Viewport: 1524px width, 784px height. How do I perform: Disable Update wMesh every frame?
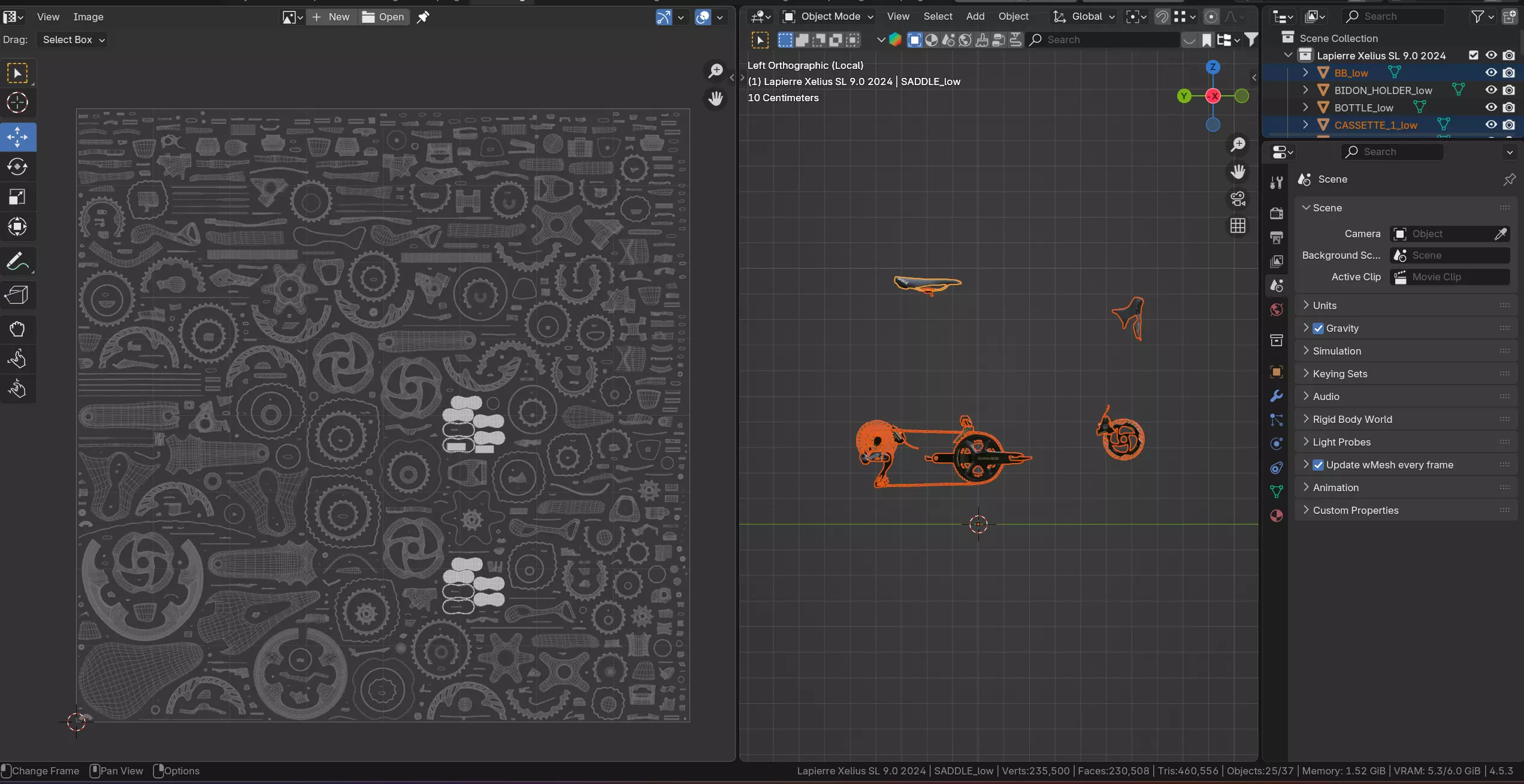tap(1318, 465)
